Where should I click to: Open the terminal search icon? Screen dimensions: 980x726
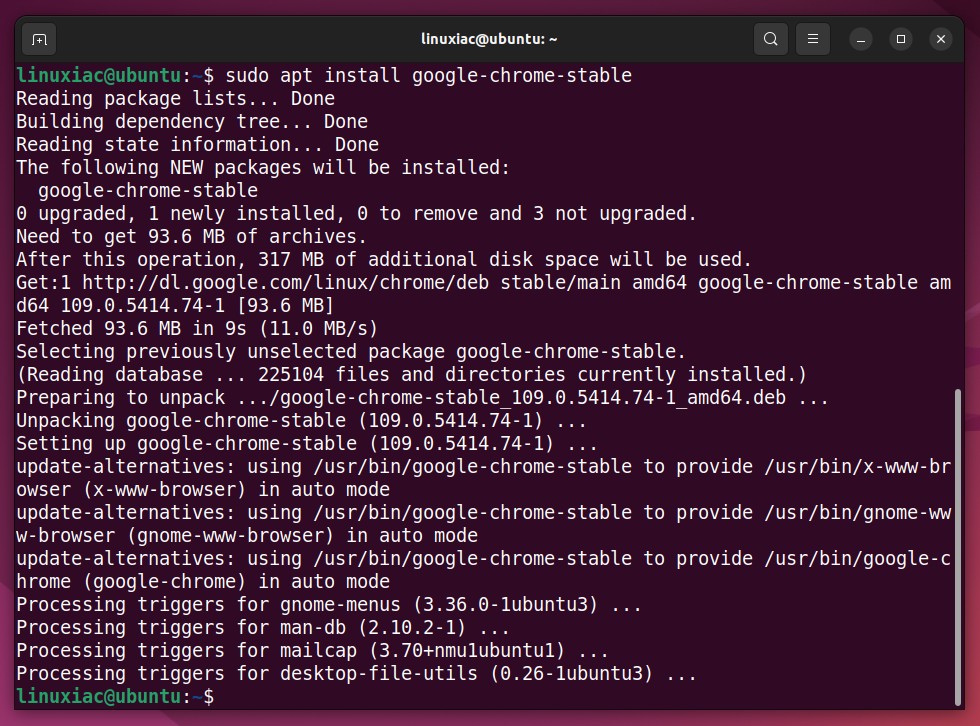771,39
